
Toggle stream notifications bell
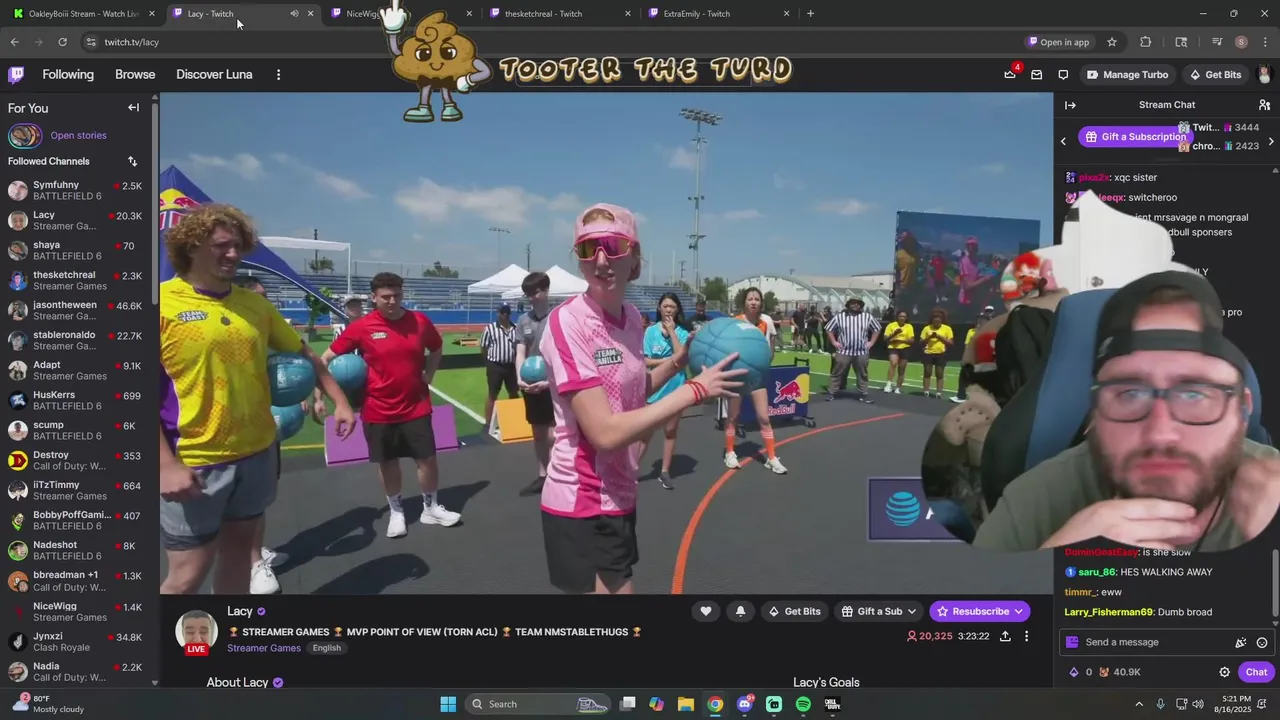740,611
